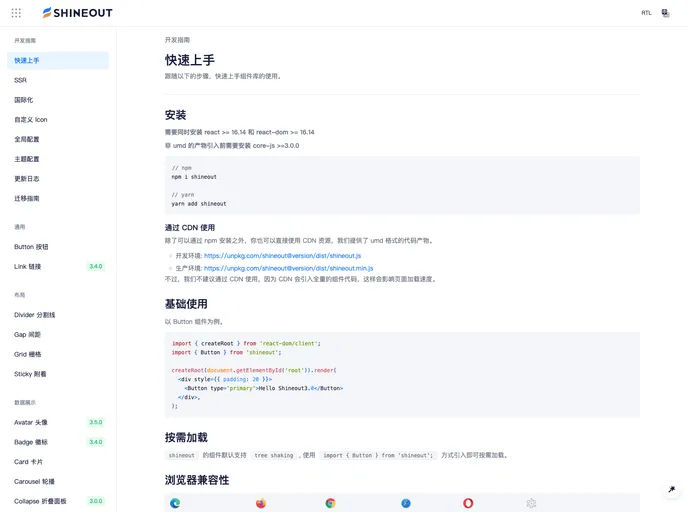The height and width of the screenshot is (512, 688).
Task: Click the 通用 sidebar group label
Action: point(20,227)
